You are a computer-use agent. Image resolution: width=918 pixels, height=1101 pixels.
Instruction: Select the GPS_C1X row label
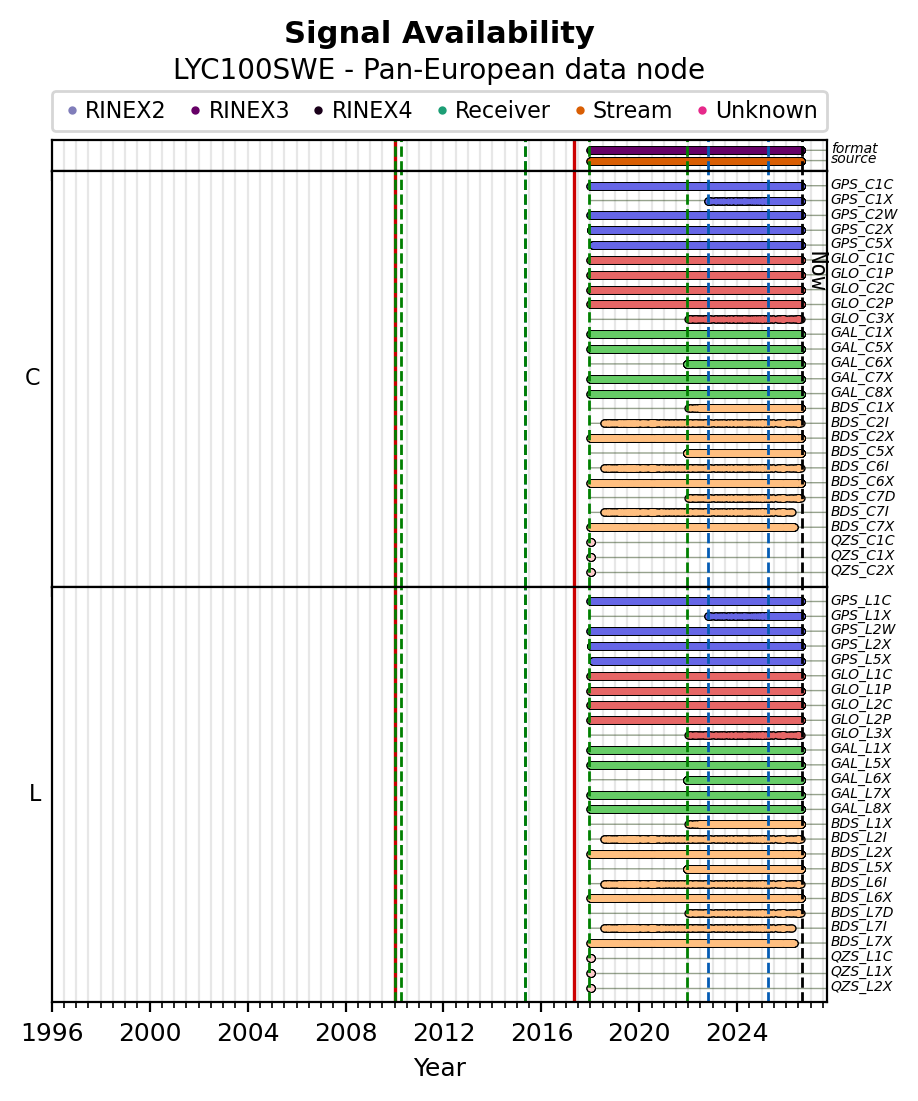862,199
